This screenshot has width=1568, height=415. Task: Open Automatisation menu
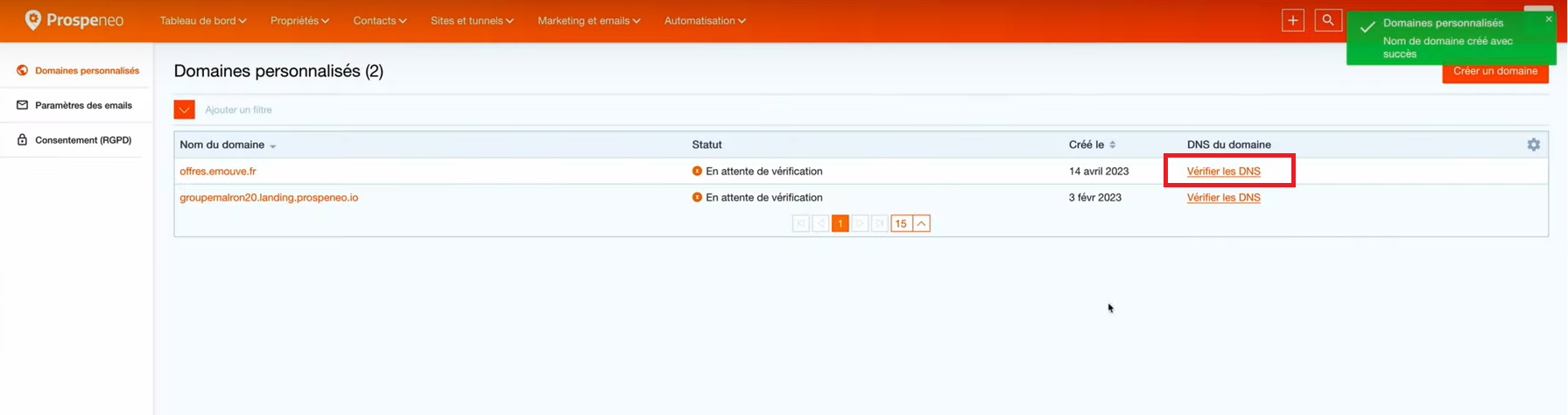[x=705, y=20]
